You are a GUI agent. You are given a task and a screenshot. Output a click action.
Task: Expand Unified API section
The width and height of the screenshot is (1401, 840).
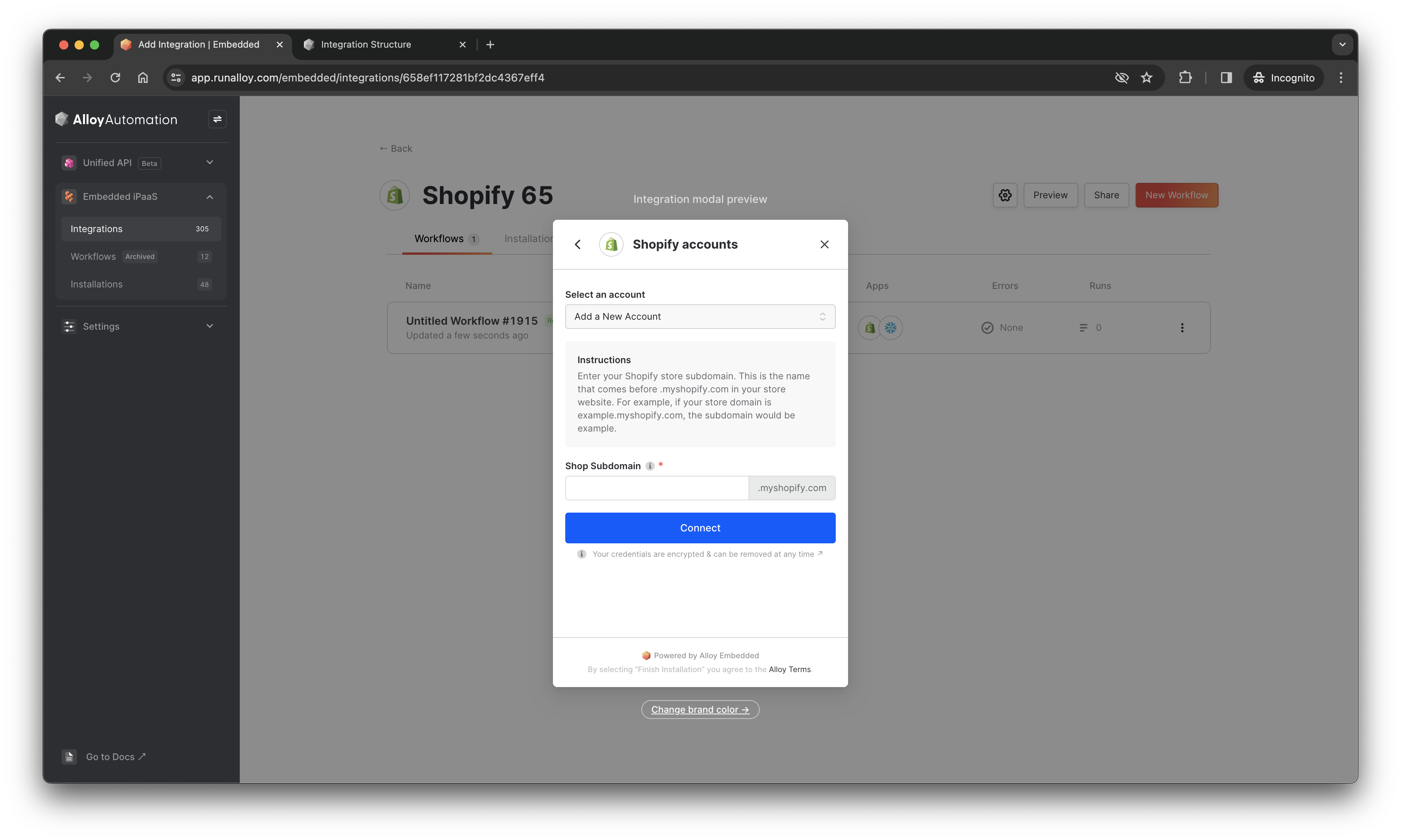click(209, 163)
